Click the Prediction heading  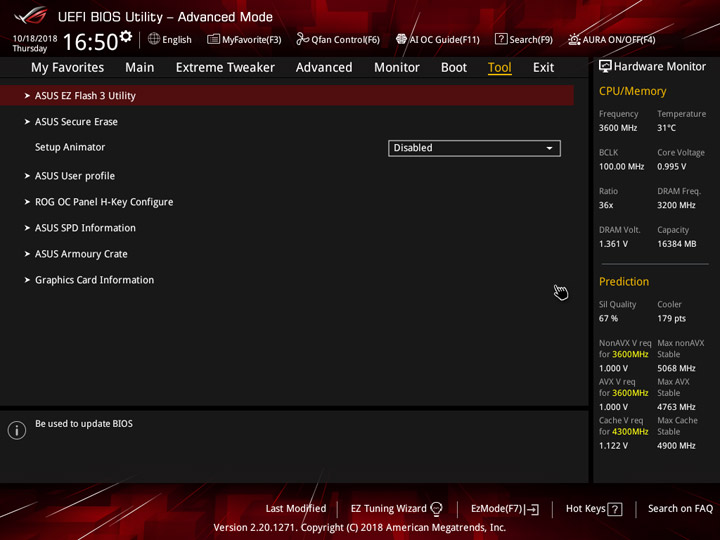[x=624, y=281]
